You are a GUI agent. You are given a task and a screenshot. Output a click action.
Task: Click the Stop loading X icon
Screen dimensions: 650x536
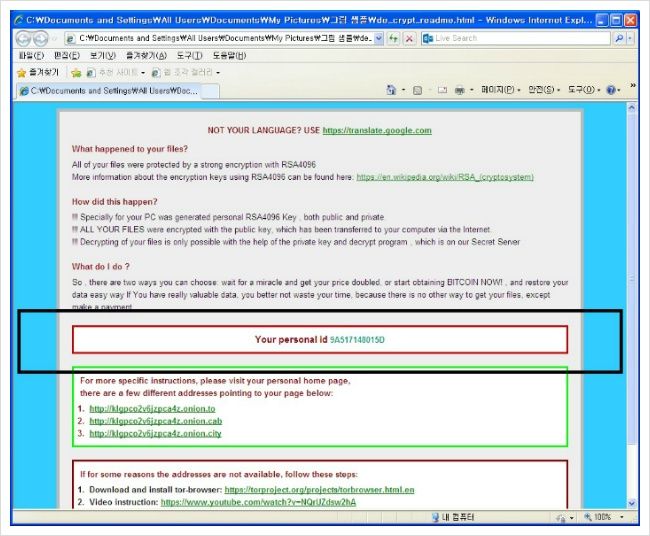(409, 39)
